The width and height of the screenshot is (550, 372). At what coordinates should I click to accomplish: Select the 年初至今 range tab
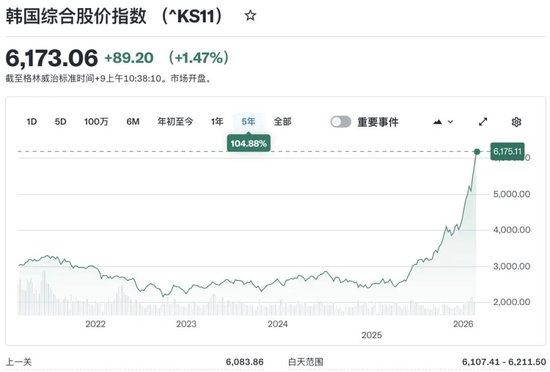point(175,122)
